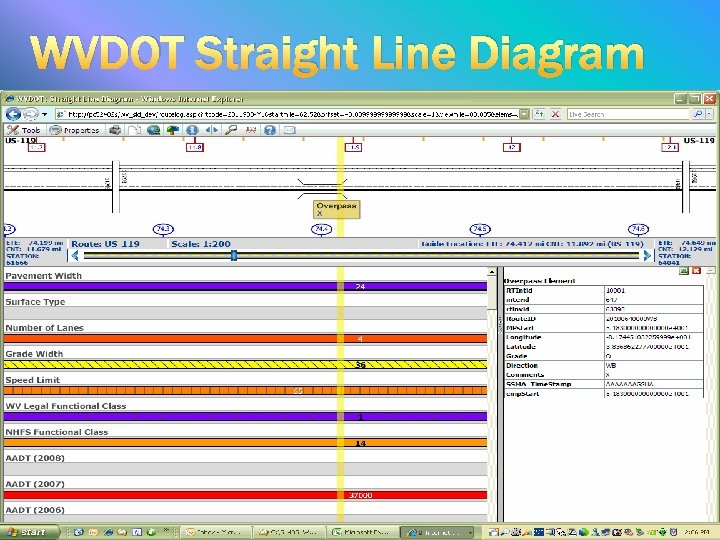720x540 pixels.
Task: Click the orange Speed Limit bar
Action: click(245, 391)
